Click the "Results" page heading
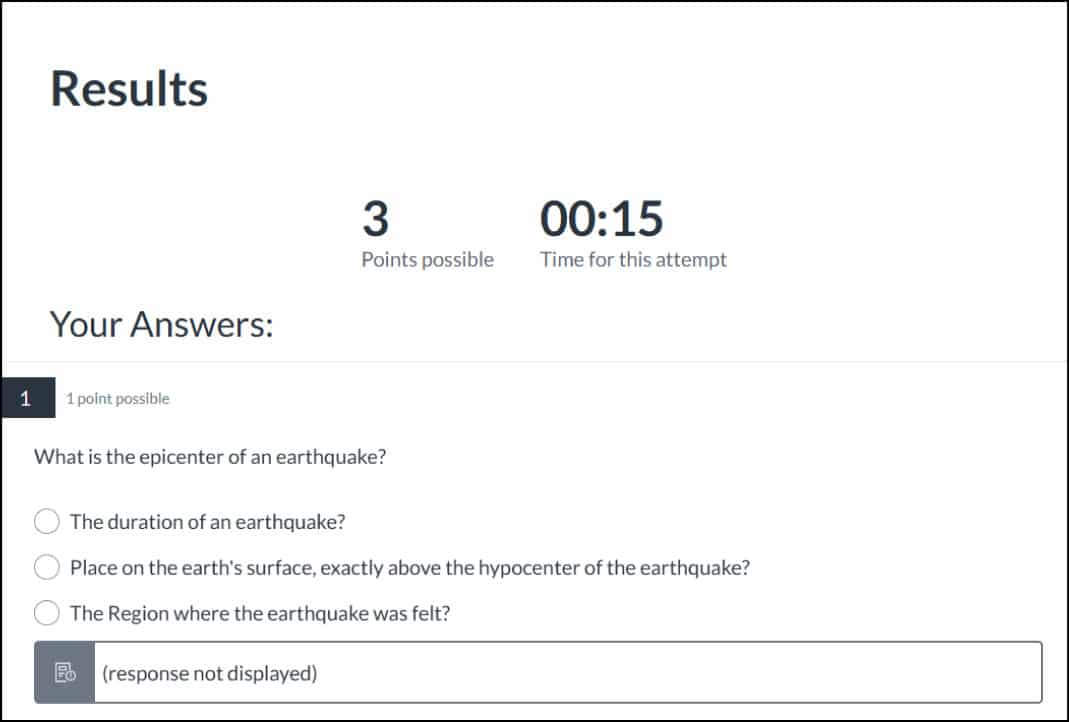The width and height of the screenshot is (1069, 722). coord(129,89)
